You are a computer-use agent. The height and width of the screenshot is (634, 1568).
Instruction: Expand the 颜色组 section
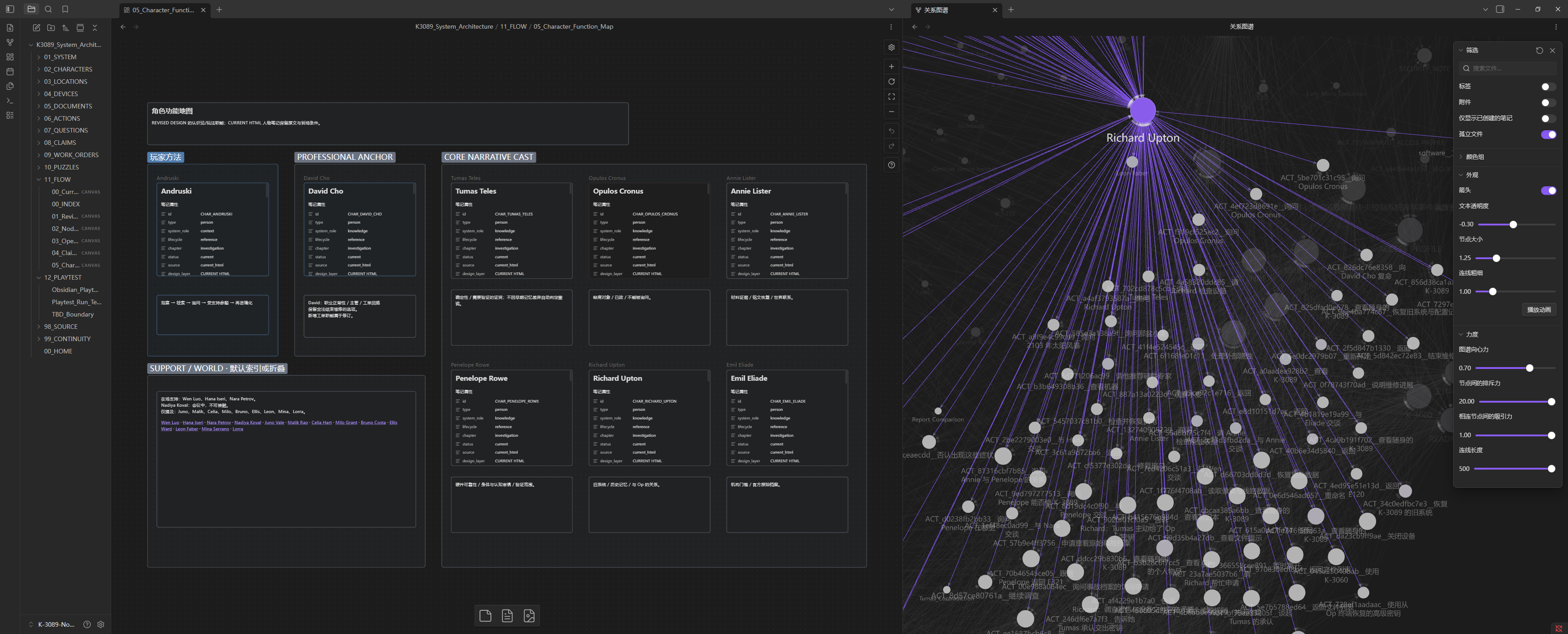(1474, 157)
